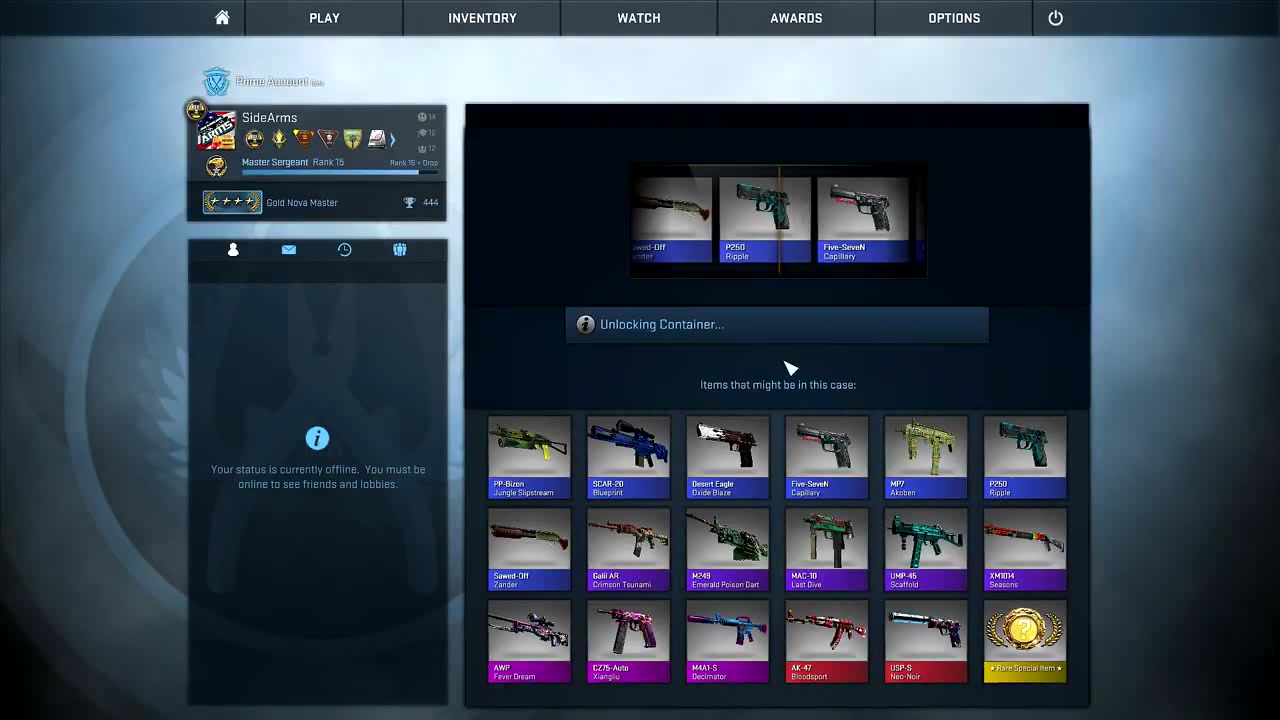Open the WATCH menu
The image size is (1280, 720).
click(638, 18)
